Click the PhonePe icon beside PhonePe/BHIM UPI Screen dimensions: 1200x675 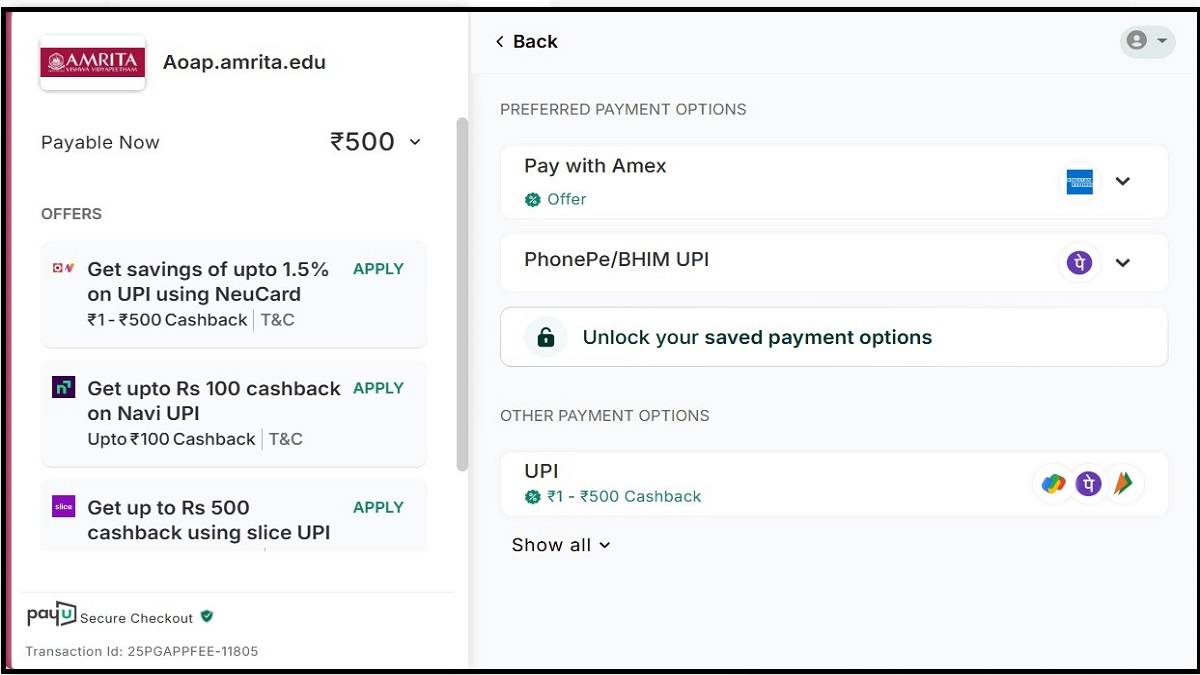coord(1080,262)
